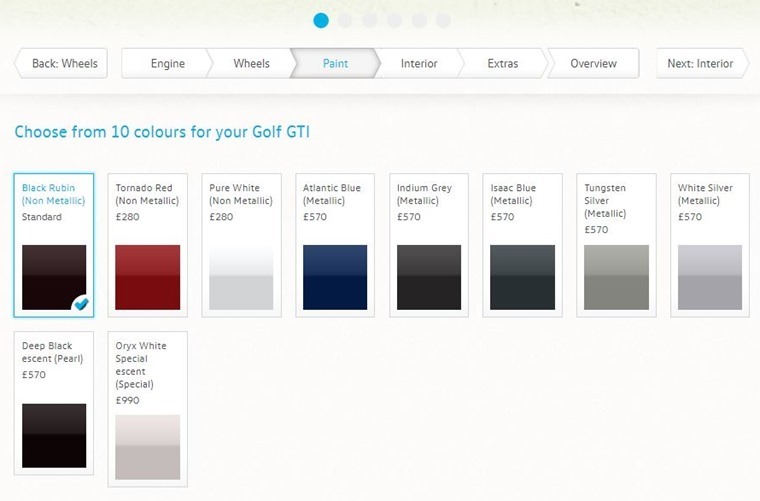Screen dimensions: 760x501
Task: Choose the Pure White paint swatch
Action: point(241,277)
